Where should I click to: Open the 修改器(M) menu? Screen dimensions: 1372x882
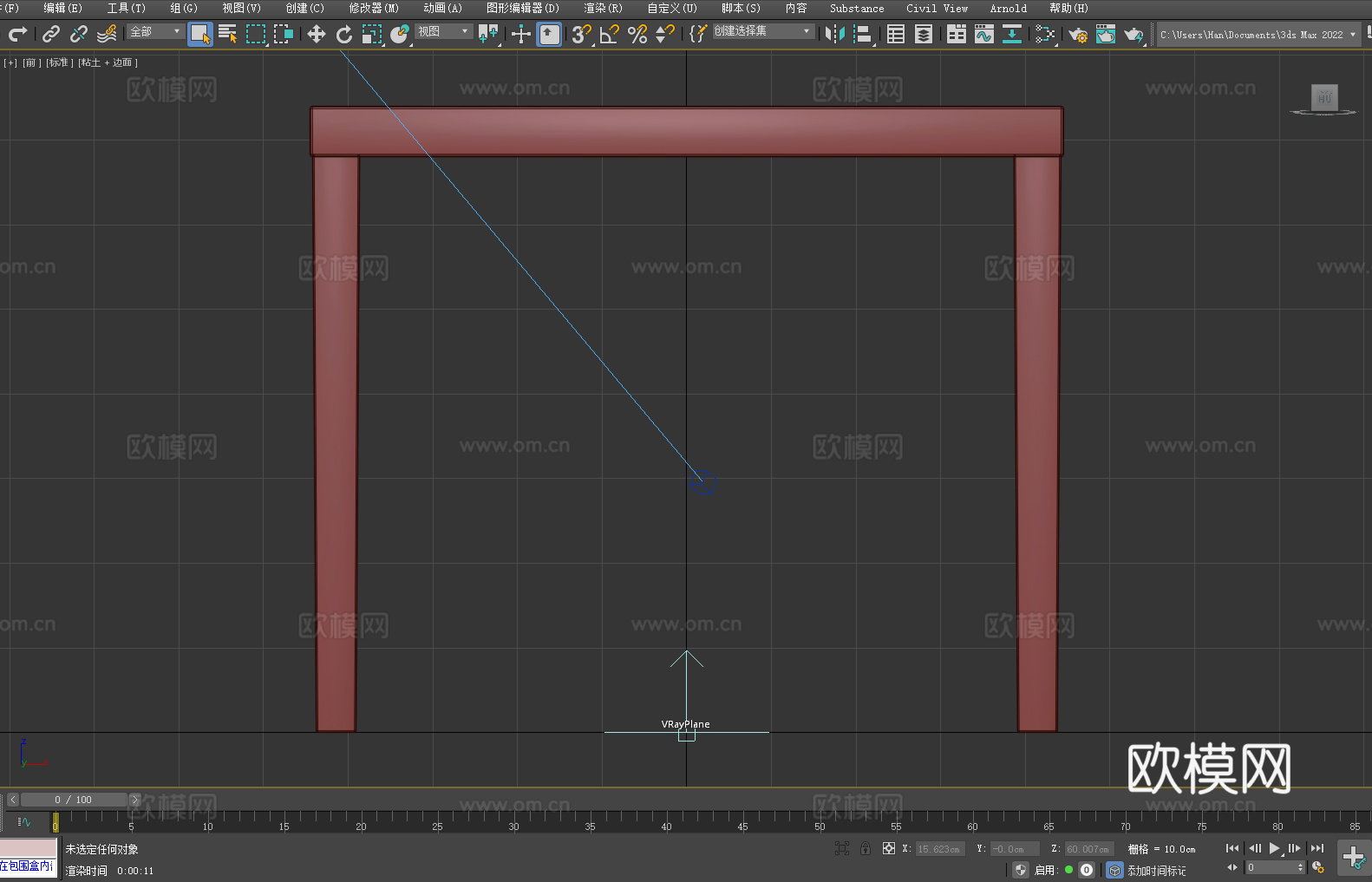coord(374,8)
